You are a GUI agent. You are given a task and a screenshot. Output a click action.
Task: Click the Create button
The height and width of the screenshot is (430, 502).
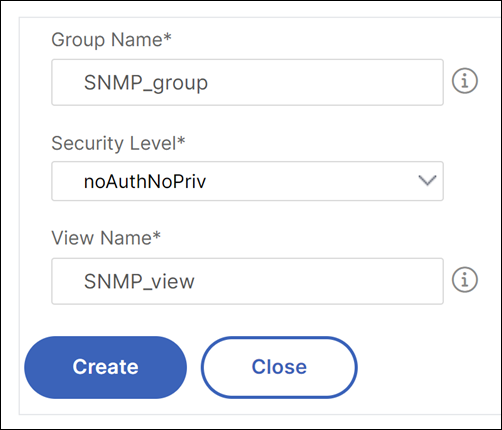105,367
